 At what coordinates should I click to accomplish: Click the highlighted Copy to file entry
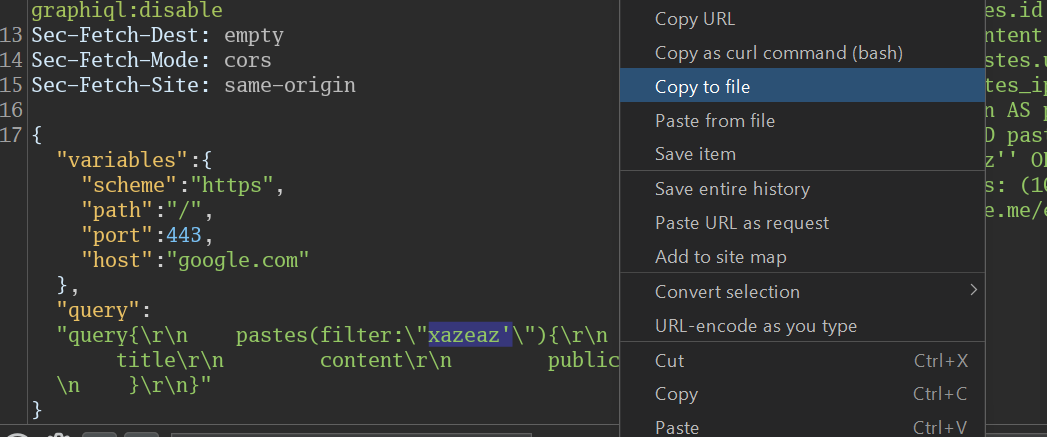(x=802, y=86)
